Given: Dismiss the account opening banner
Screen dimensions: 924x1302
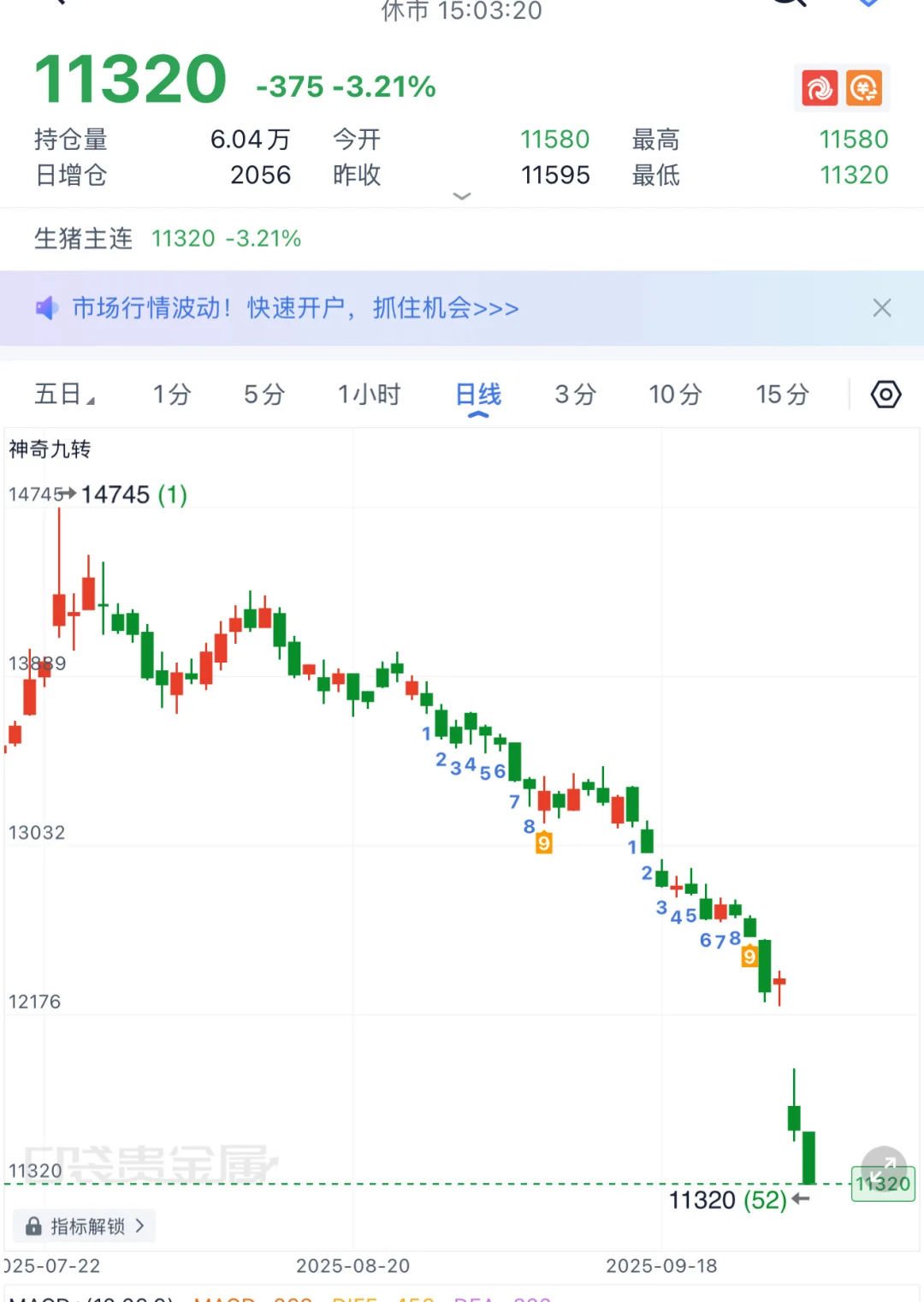Looking at the screenshot, I should point(881,308).
